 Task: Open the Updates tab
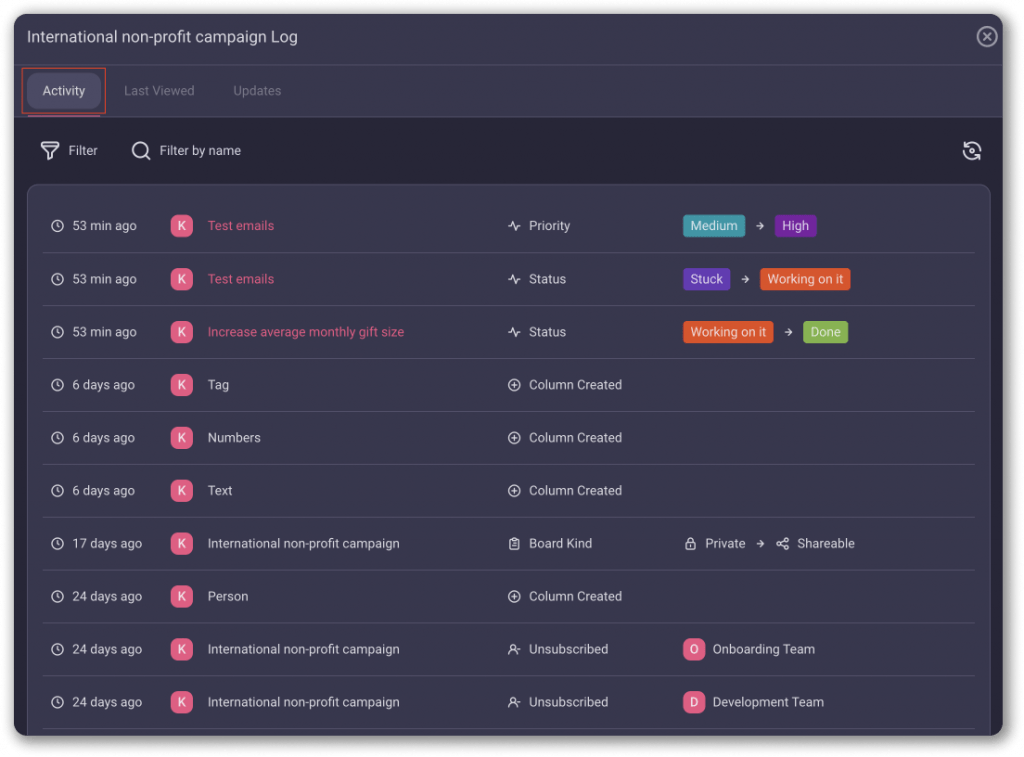coord(257,91)
